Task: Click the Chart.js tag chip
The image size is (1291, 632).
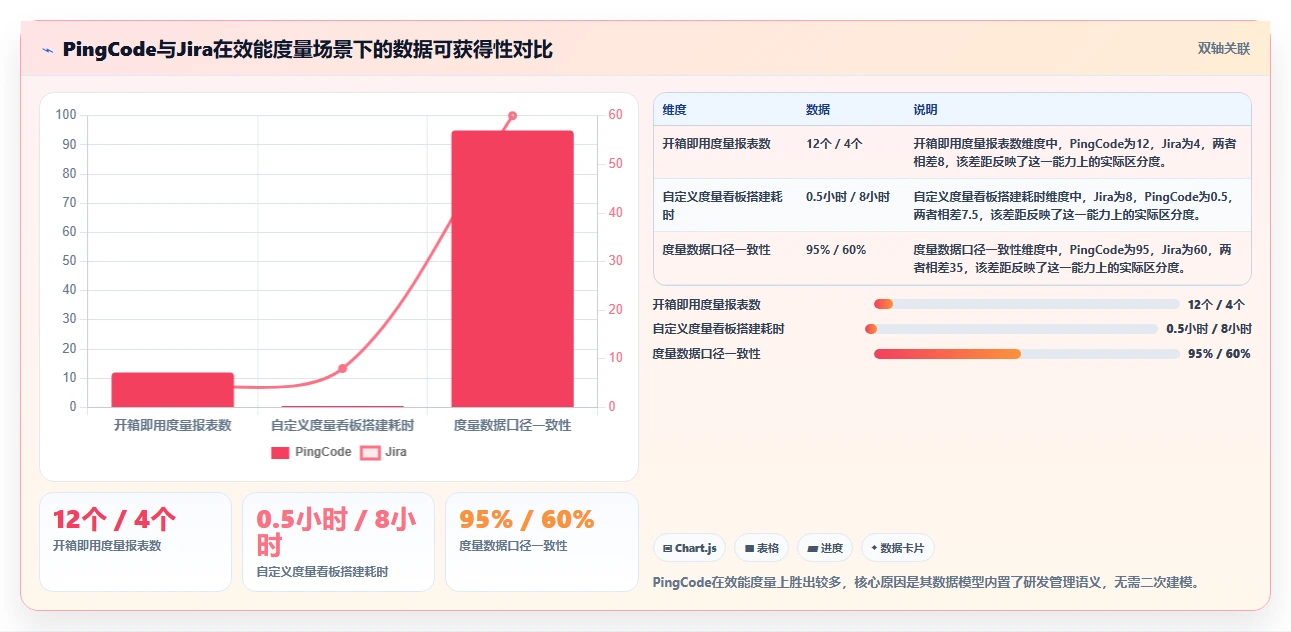Action: [x=689, y=548]
